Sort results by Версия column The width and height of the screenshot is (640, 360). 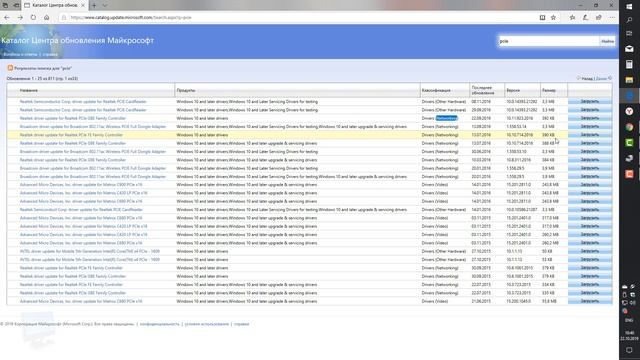[513, 90]
